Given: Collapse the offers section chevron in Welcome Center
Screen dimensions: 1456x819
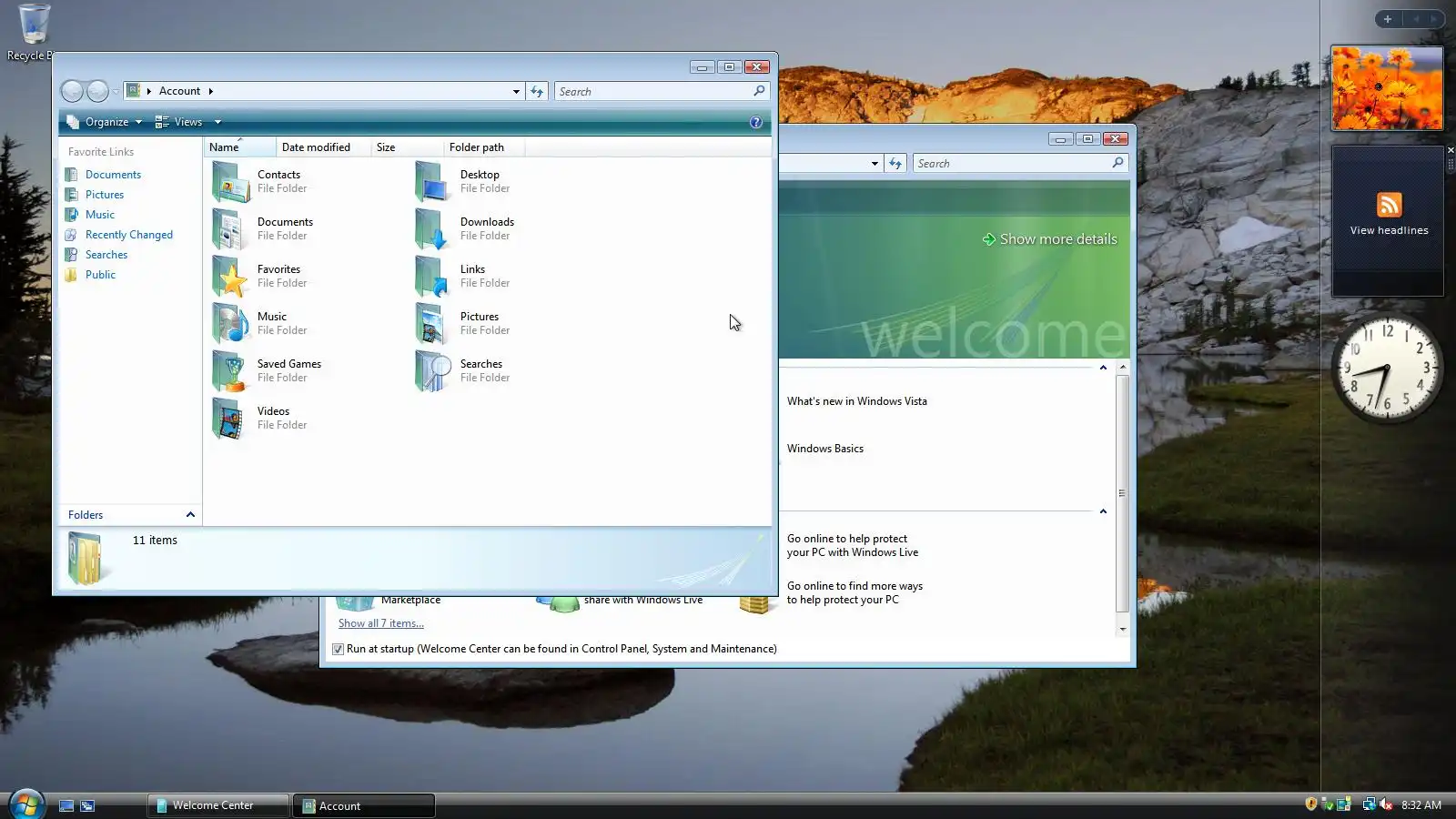Looking at the screenshot, I should click(x=1103, y=511).
